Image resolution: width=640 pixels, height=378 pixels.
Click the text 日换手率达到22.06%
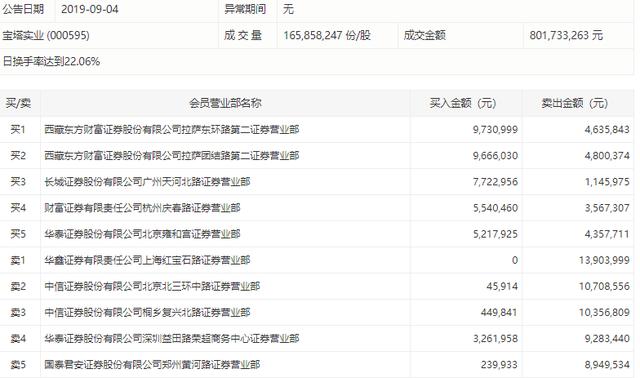coord(51,62)
